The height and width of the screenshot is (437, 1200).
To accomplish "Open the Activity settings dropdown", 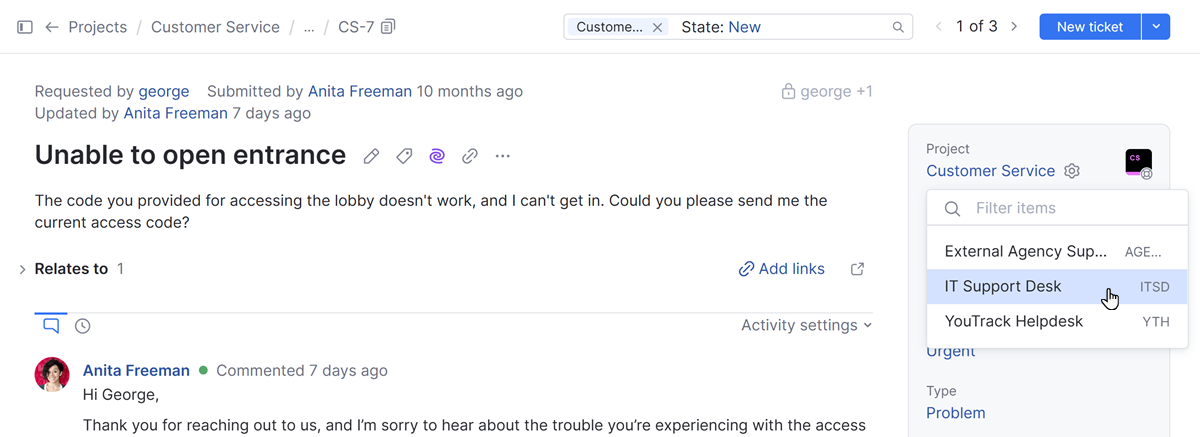I will pyautogui.click(x=806, y=325).
